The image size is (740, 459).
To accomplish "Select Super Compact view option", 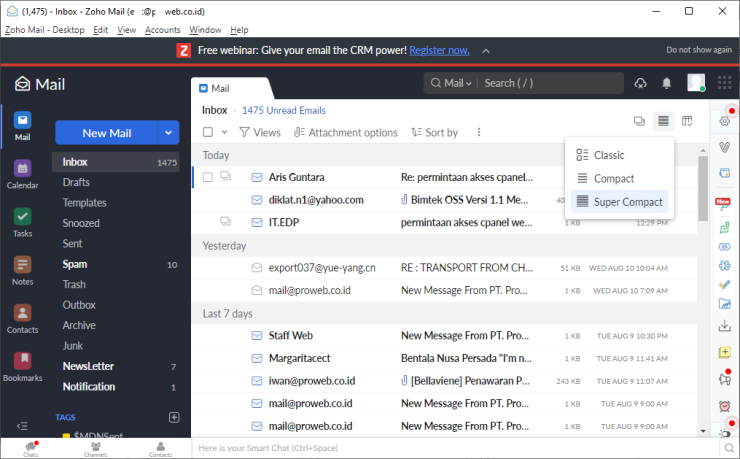I will point(619,201).
